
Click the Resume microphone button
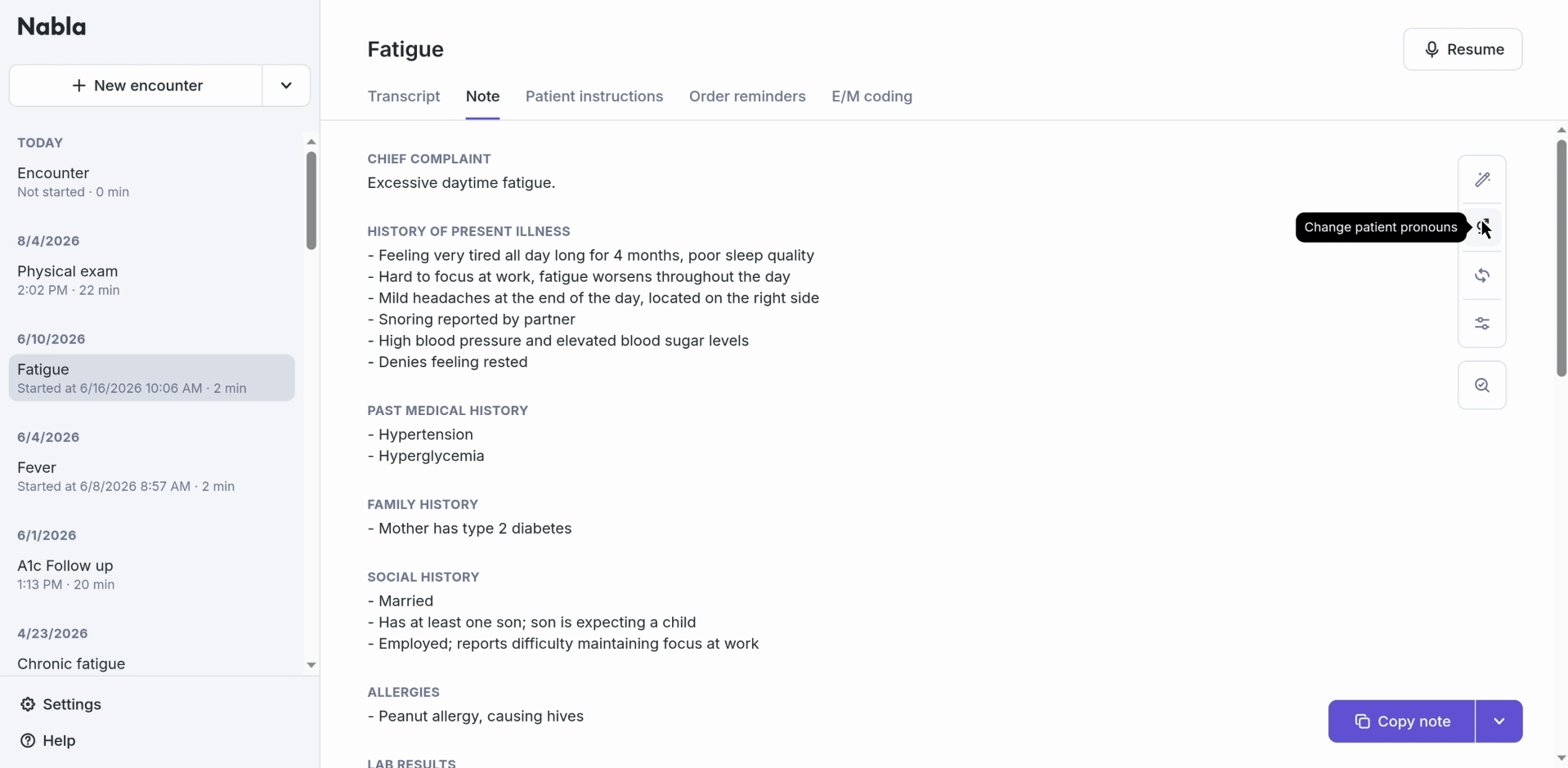[1462, 49]
